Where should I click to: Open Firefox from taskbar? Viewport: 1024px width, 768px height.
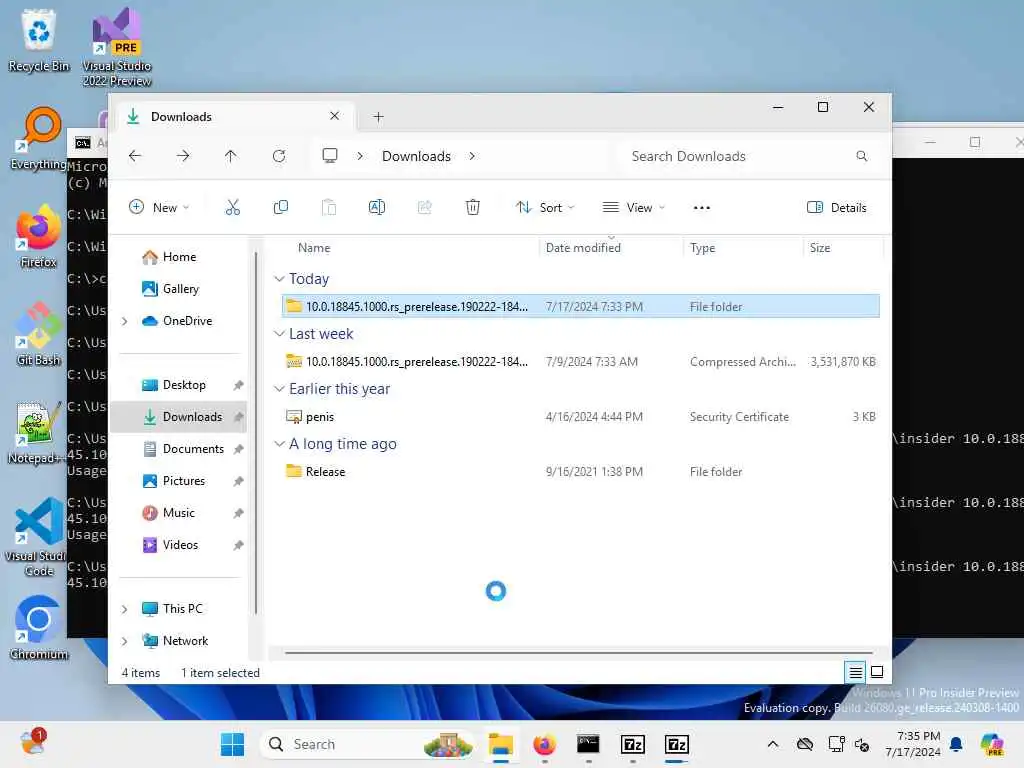tap(545, 744)
